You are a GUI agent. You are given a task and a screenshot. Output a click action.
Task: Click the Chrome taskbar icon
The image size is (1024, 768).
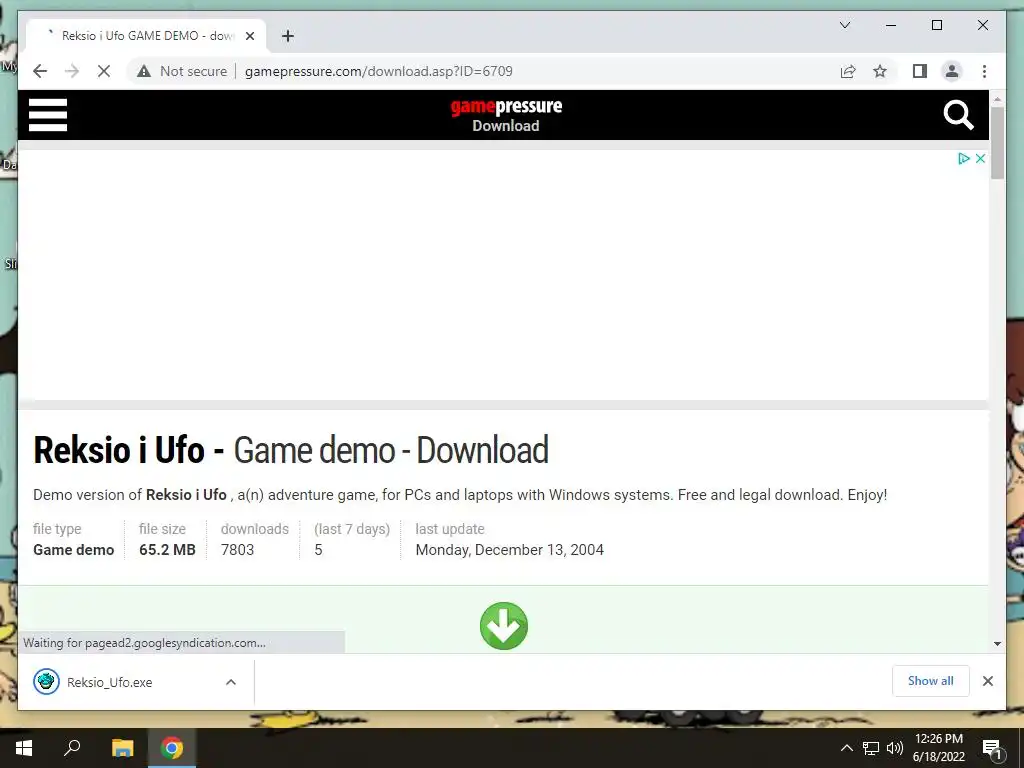pyautogui.click(x=172, y=748)
